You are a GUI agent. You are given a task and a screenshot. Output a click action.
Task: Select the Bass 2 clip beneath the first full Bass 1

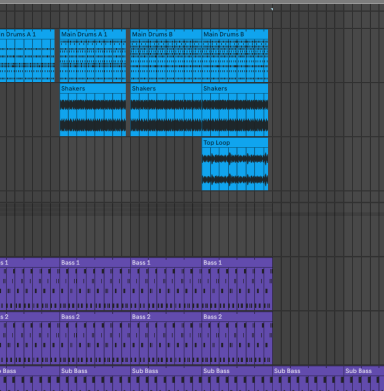(95, 338)
